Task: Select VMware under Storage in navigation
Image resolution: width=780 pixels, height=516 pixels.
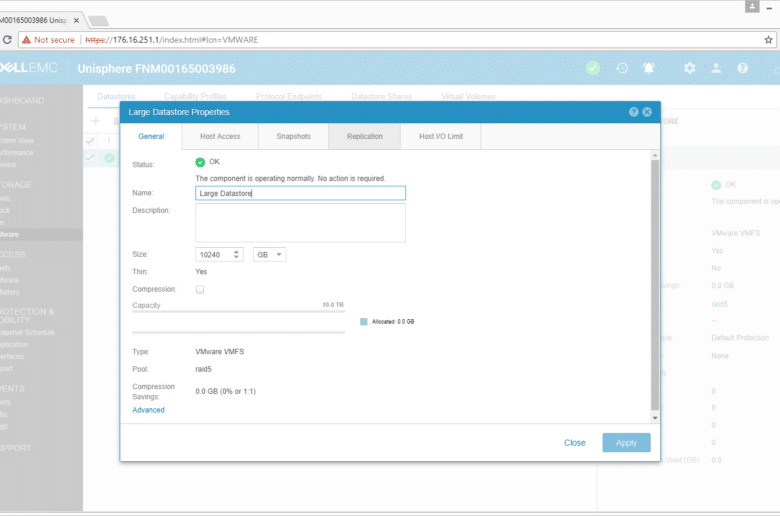Action: coord(9,234)
